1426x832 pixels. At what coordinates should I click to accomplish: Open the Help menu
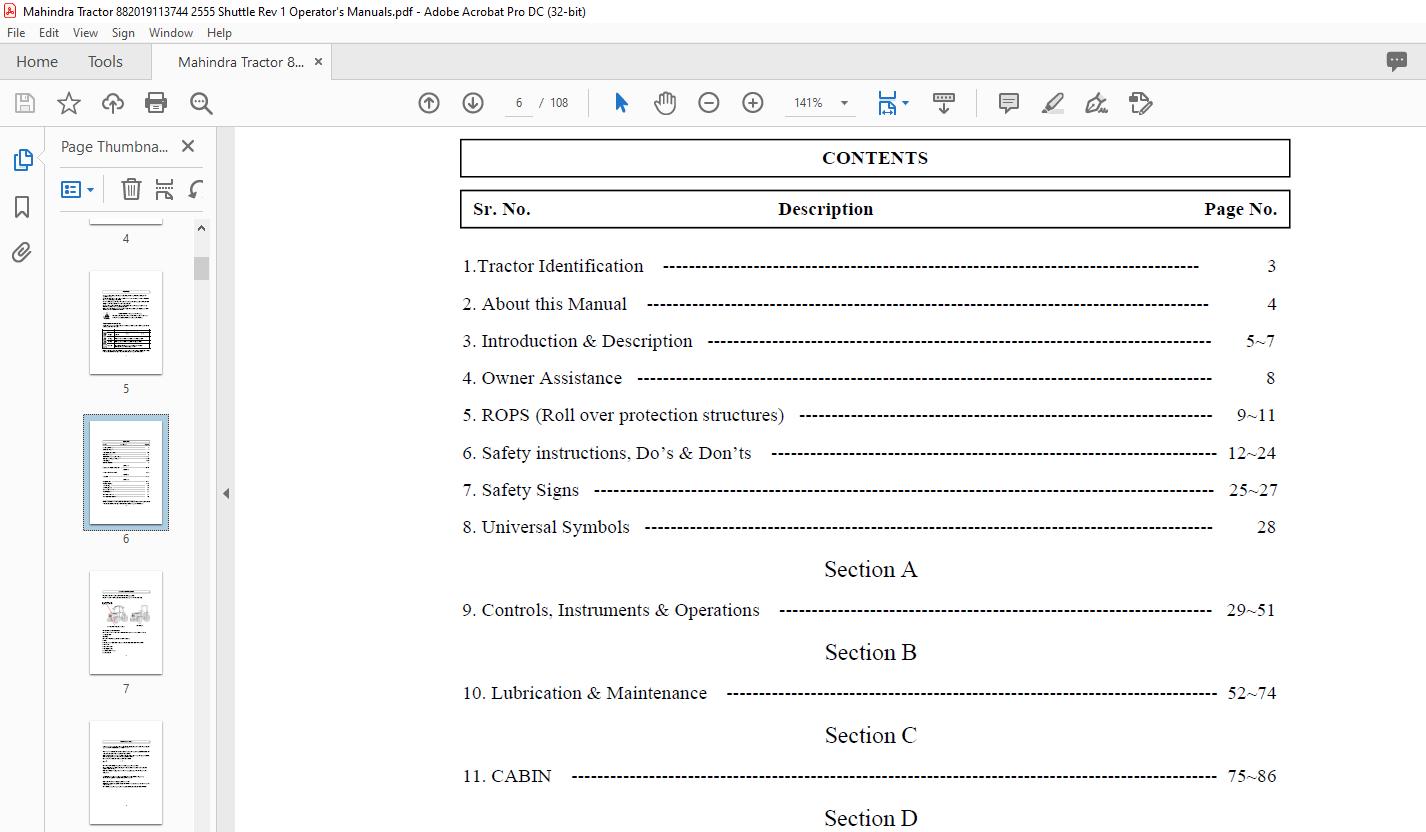(219, 33)
